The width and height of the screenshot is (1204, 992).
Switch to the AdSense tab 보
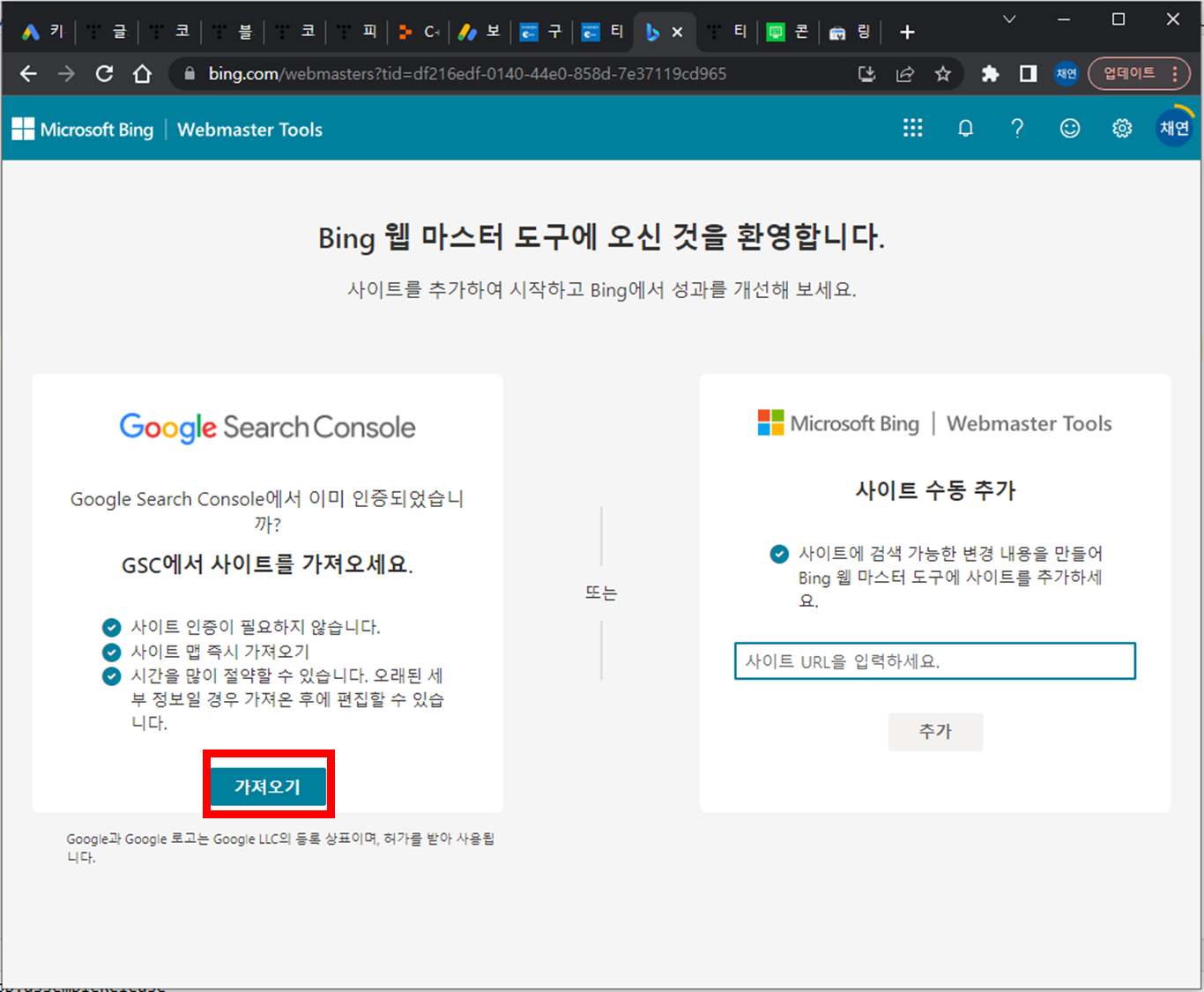tap(481, 32)
